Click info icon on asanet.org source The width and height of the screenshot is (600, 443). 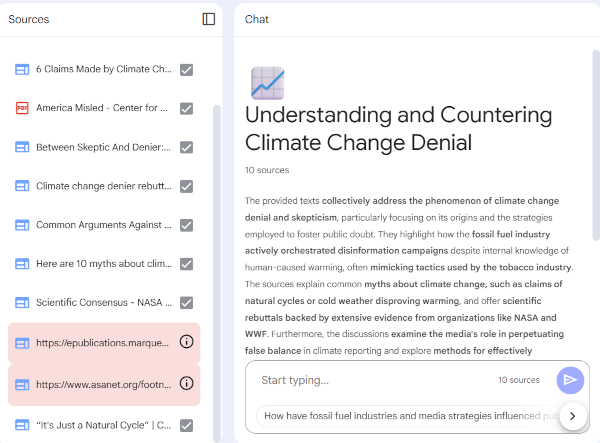pyautogui.click(x=186, y=383)
